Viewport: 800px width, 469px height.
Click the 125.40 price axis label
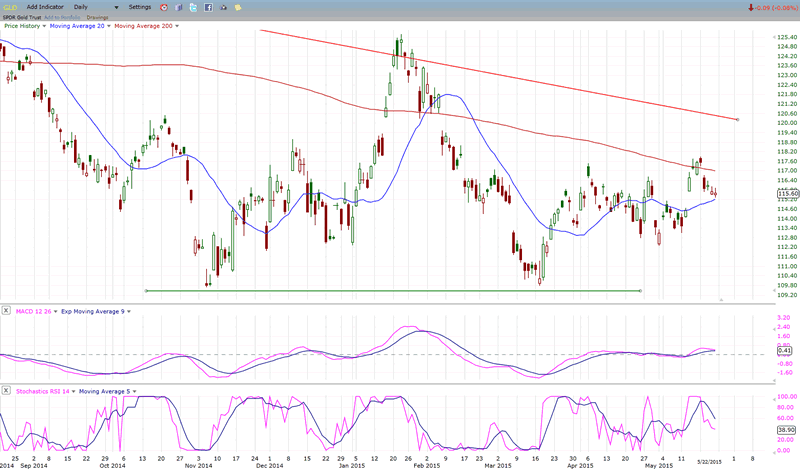point(787,37)
